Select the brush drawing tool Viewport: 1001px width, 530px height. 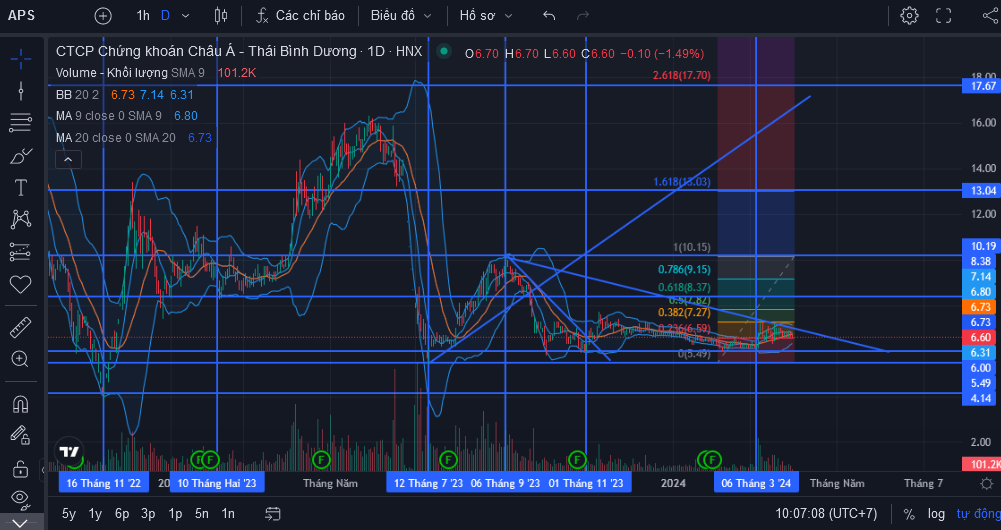point(20,156)
